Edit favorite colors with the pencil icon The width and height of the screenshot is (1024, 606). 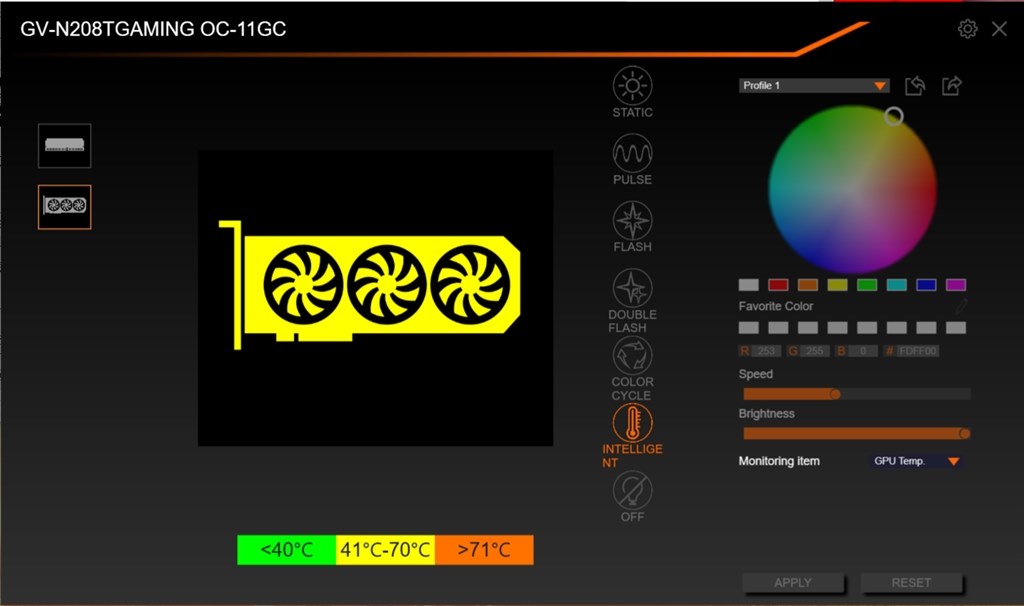(961, 306)
